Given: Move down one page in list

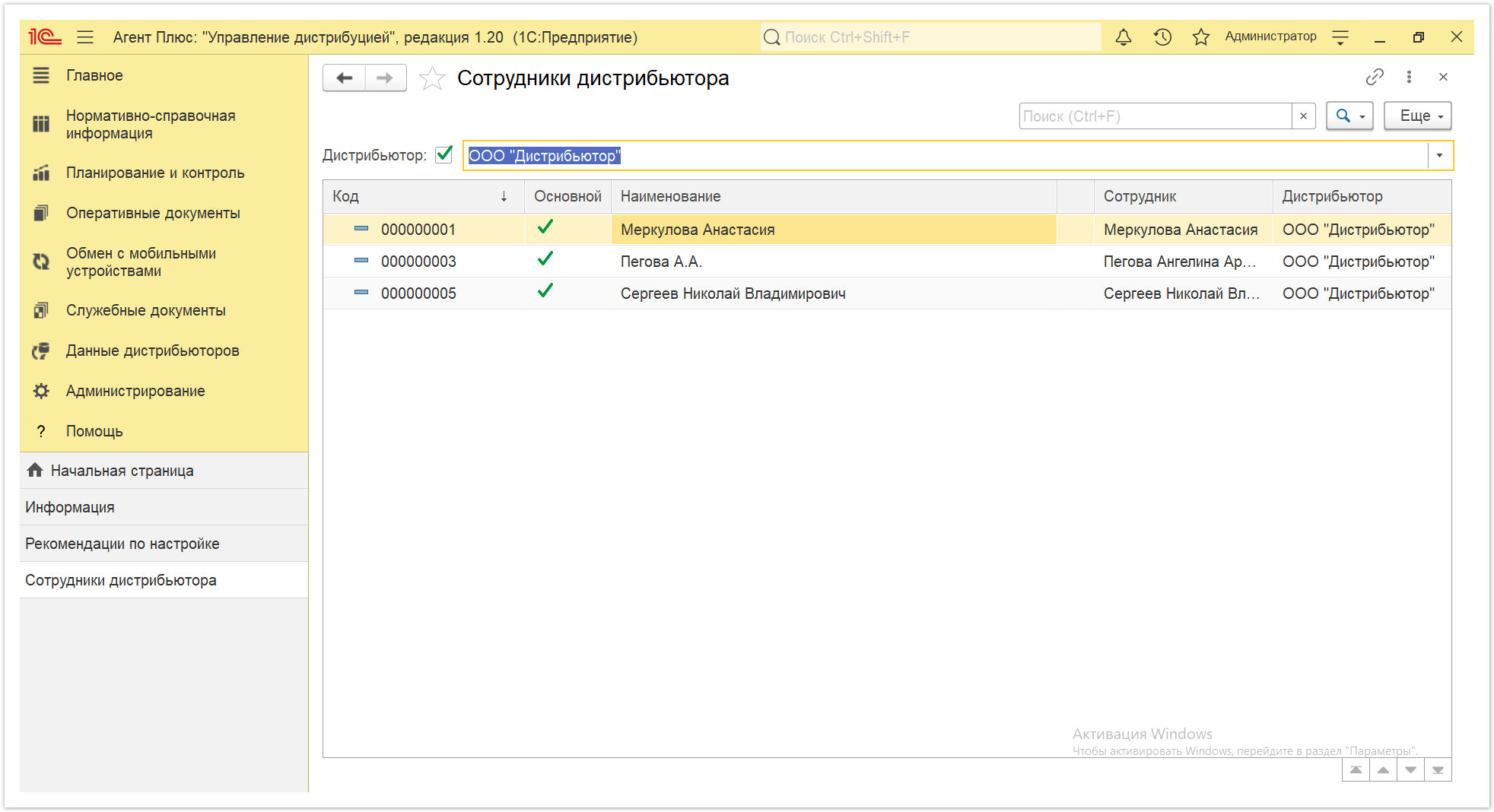Looking at the screenshot, I should point(1410,770).
